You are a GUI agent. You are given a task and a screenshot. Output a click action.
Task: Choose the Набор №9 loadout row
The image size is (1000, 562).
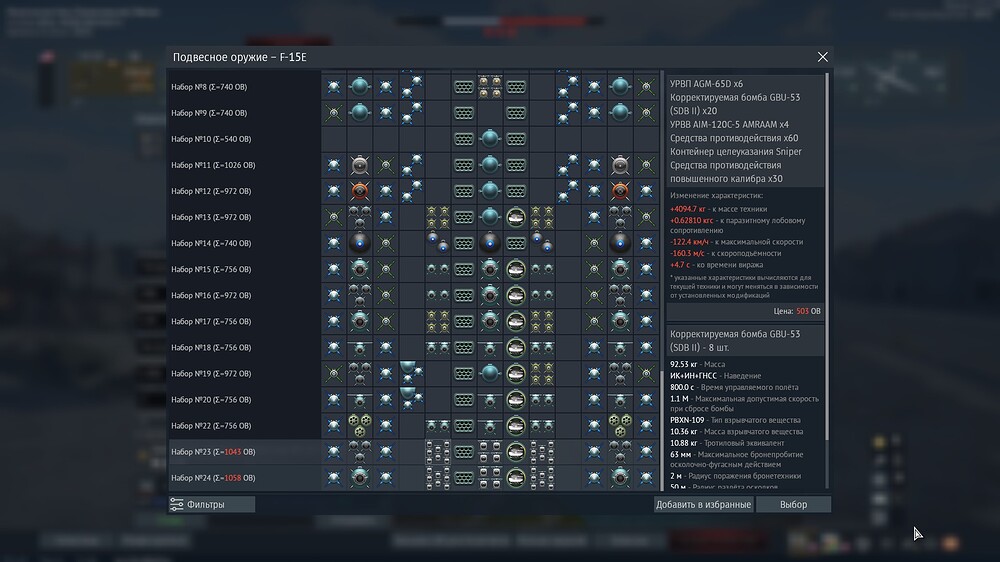click(414, 113)
